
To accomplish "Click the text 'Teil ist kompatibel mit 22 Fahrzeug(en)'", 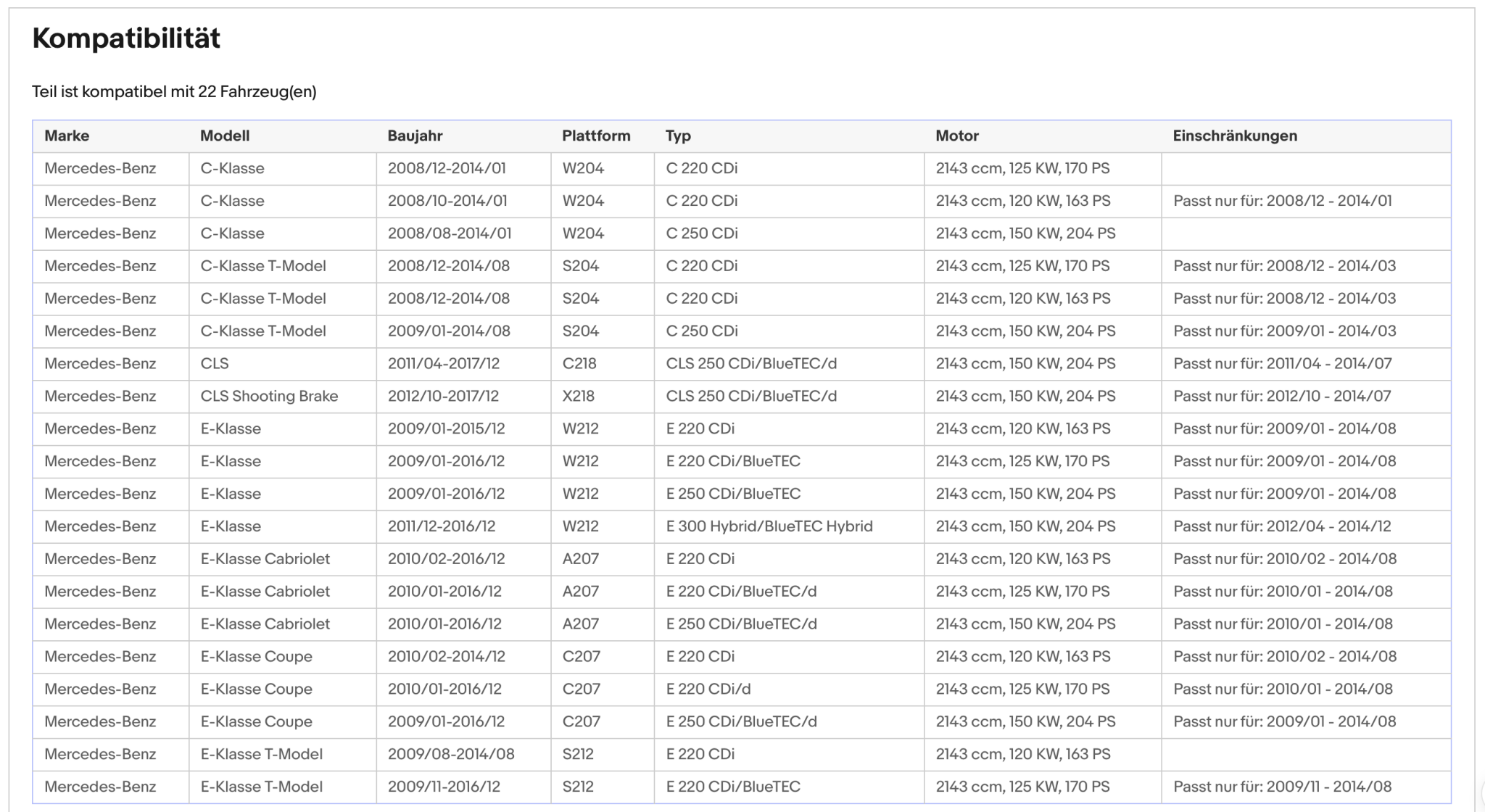I will tap(174, 92).
